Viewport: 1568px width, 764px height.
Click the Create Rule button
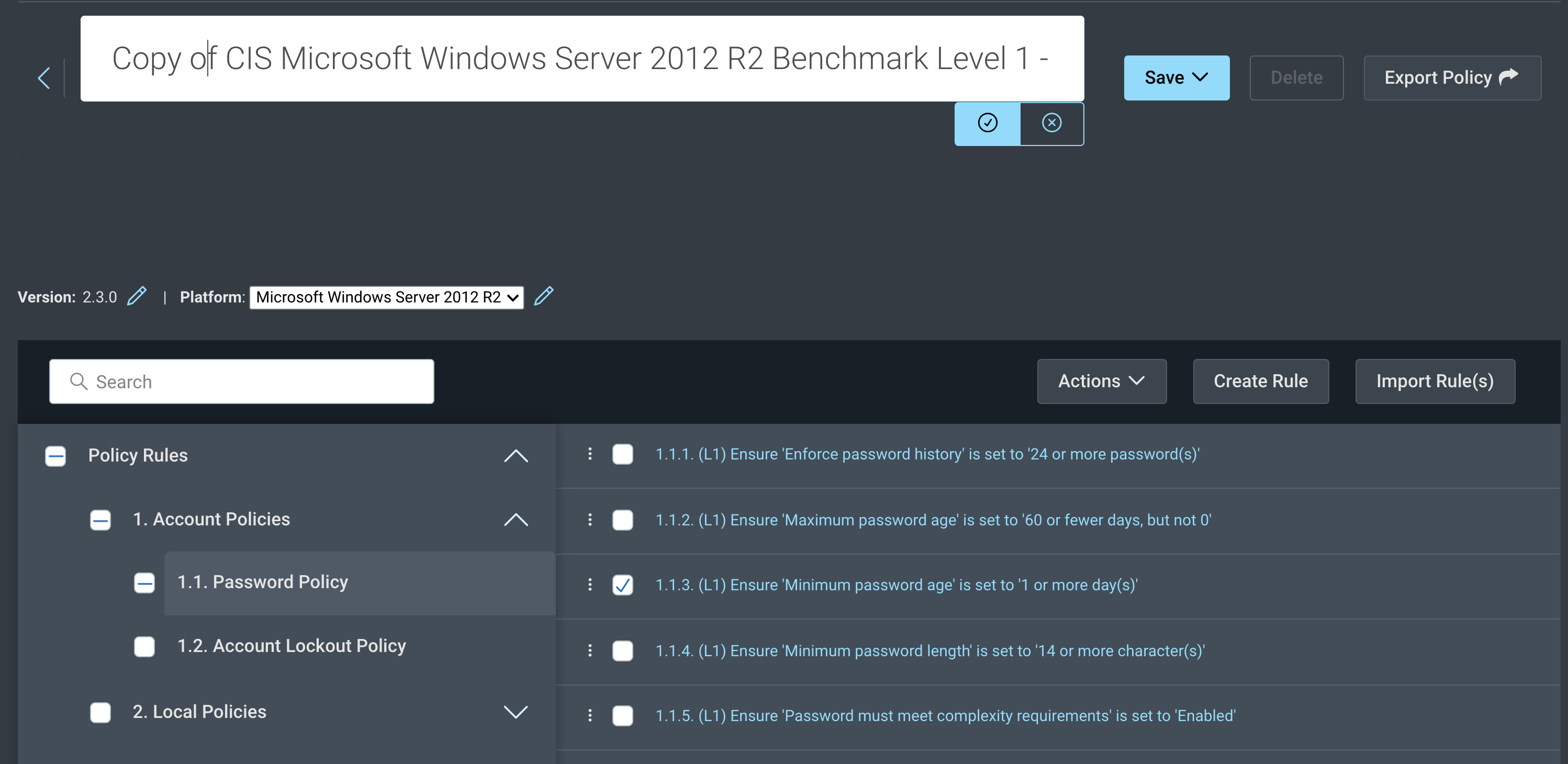point(1260,381)
